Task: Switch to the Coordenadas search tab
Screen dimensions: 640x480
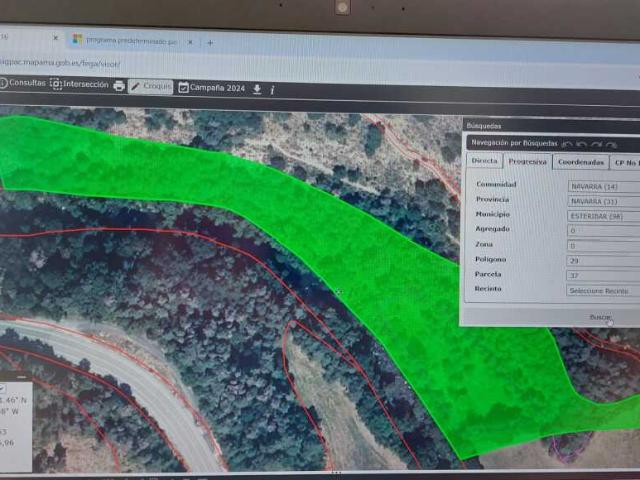Action: [x=581, y=162]
